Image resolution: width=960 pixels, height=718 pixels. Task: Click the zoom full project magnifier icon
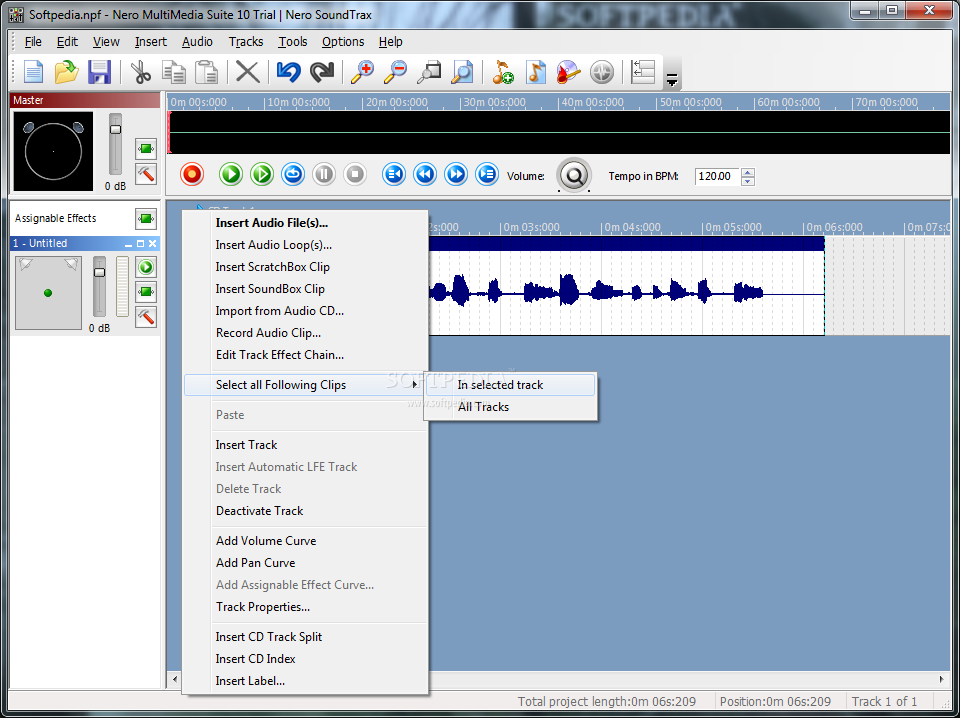[x=462, y=72]
